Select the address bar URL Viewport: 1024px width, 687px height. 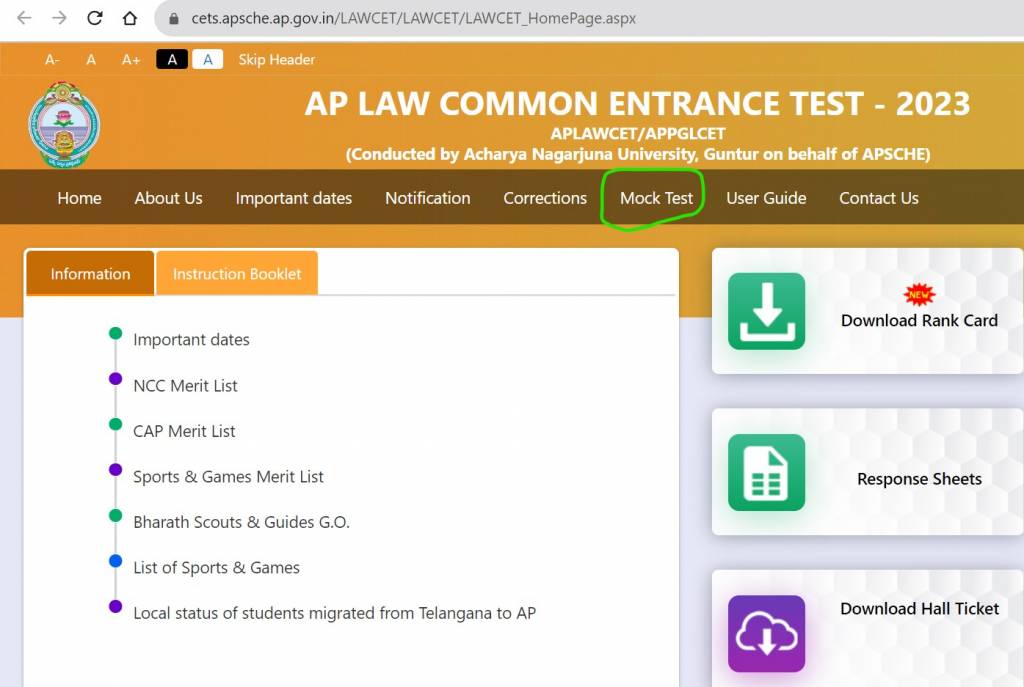coord(413,18)
